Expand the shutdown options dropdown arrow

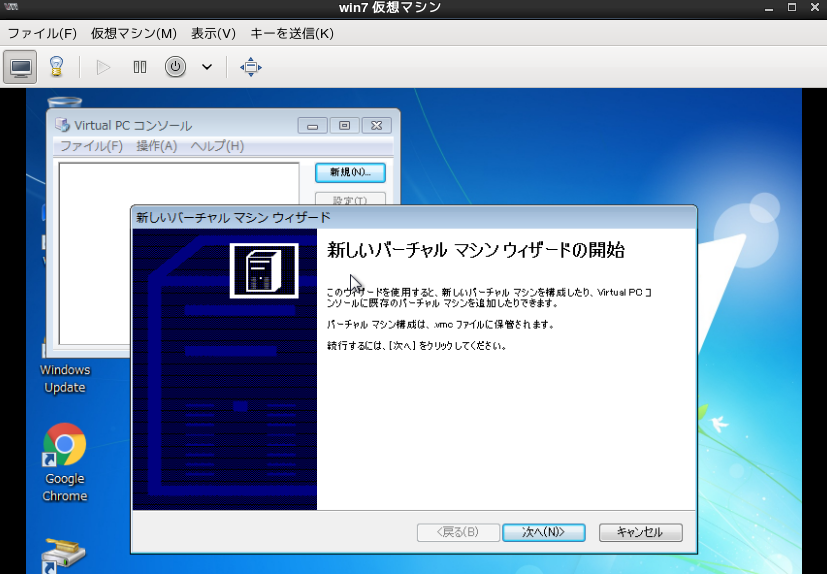point(207,67)
